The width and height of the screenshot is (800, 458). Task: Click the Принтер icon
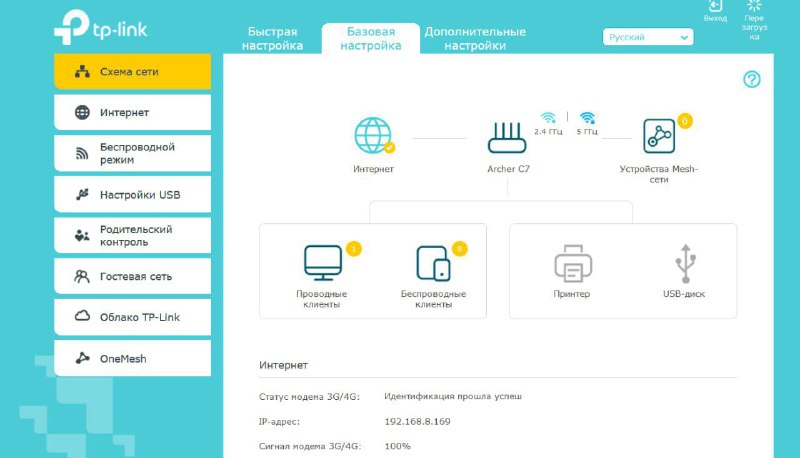click(x=573, y=263)
